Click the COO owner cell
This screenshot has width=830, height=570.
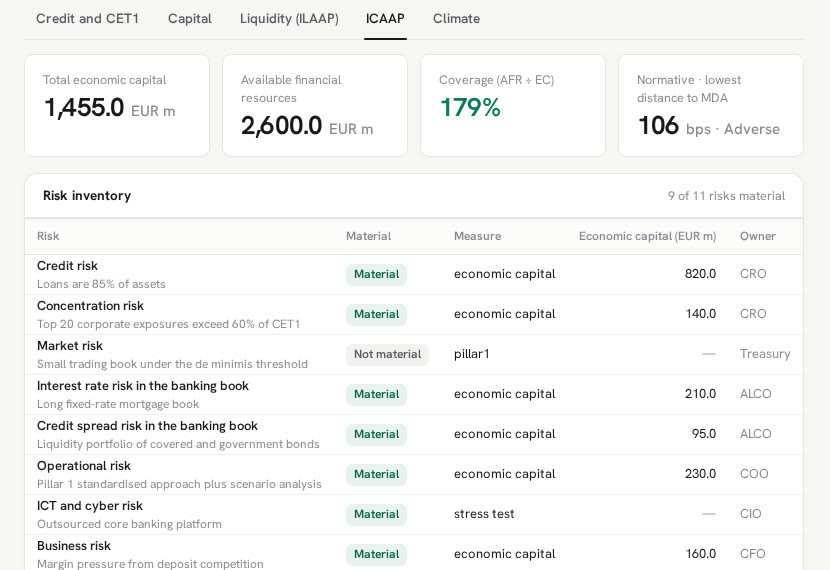[x=754, y=474]
